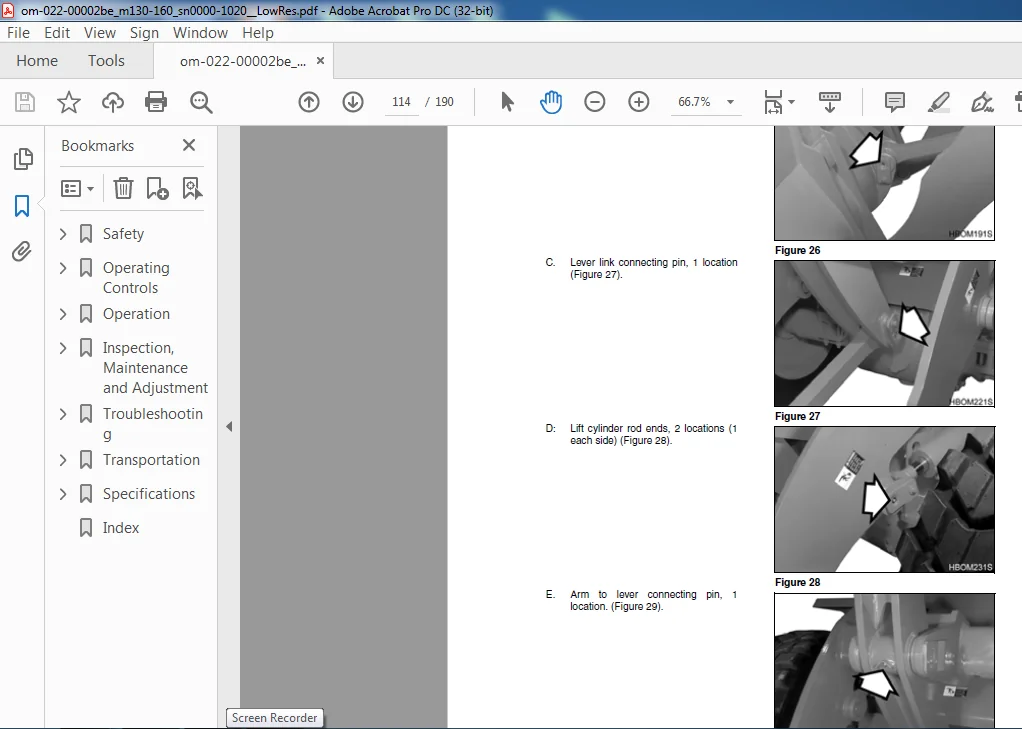Click the Screen Recorder label

274,717
